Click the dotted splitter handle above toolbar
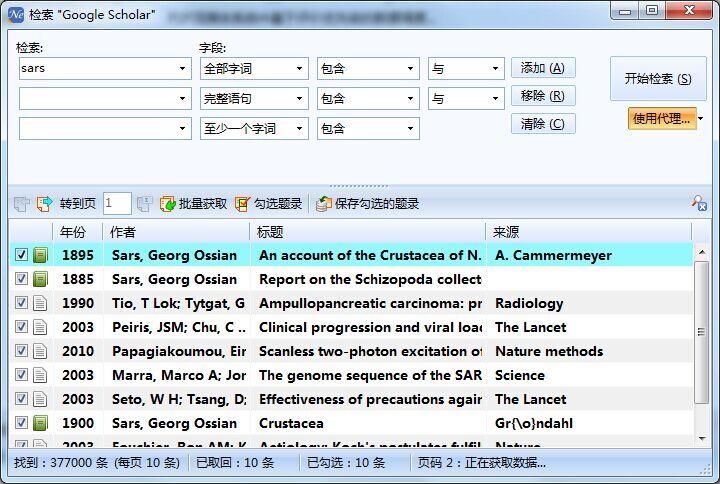Viewport: 720px width, 484px height. click(x=359, y=186)
